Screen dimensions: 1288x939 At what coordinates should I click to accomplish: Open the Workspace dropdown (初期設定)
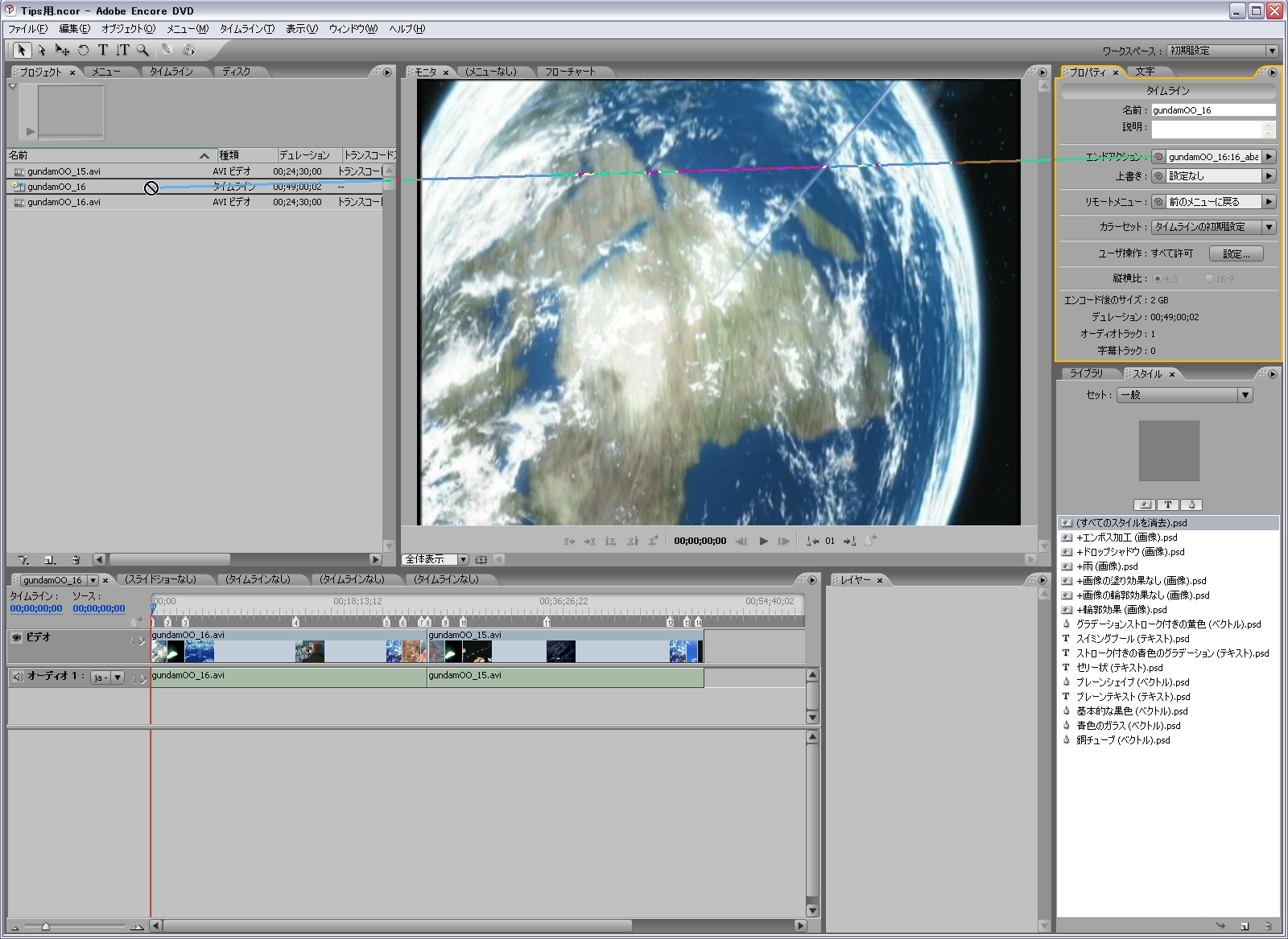pos(1222,51)
